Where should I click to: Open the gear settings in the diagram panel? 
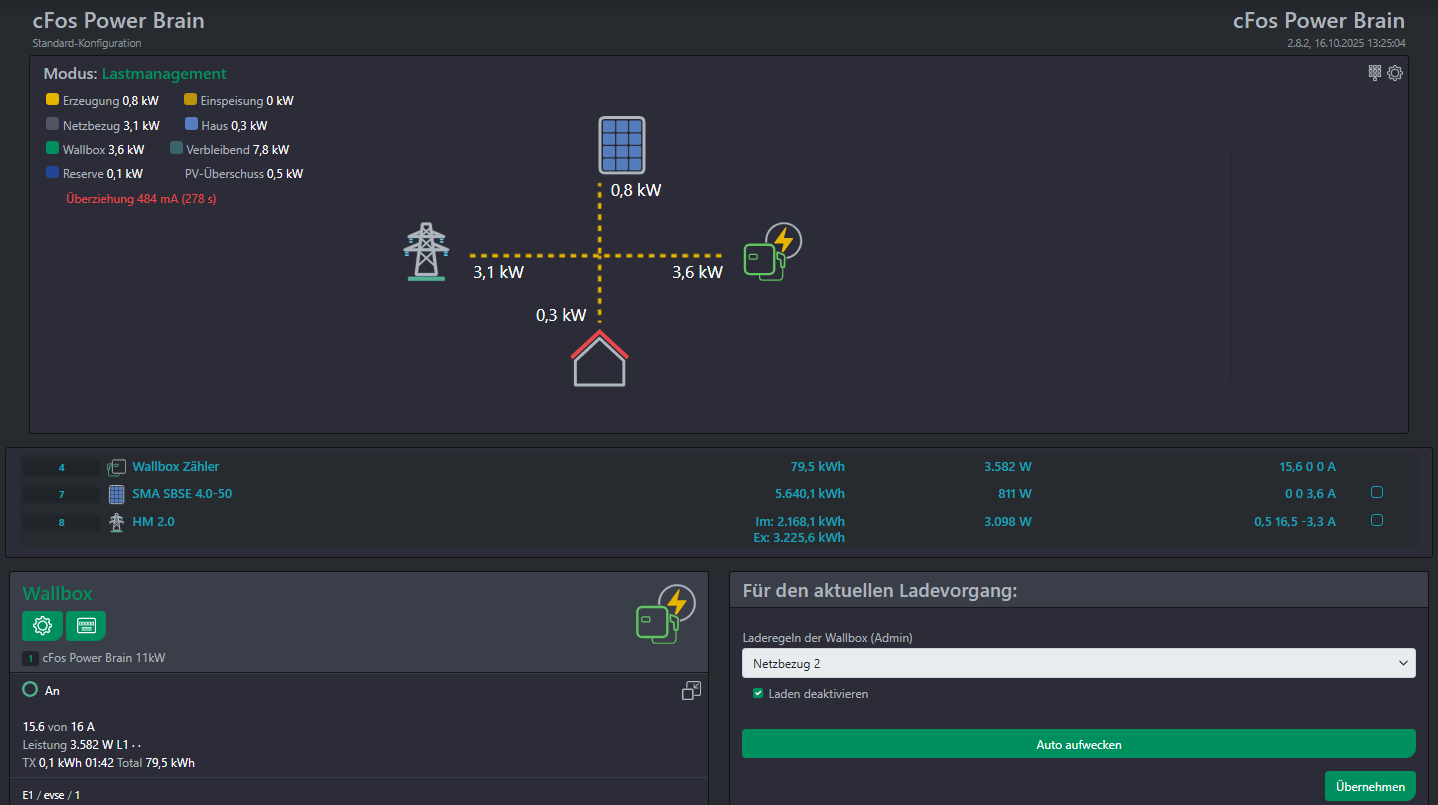1395,73
